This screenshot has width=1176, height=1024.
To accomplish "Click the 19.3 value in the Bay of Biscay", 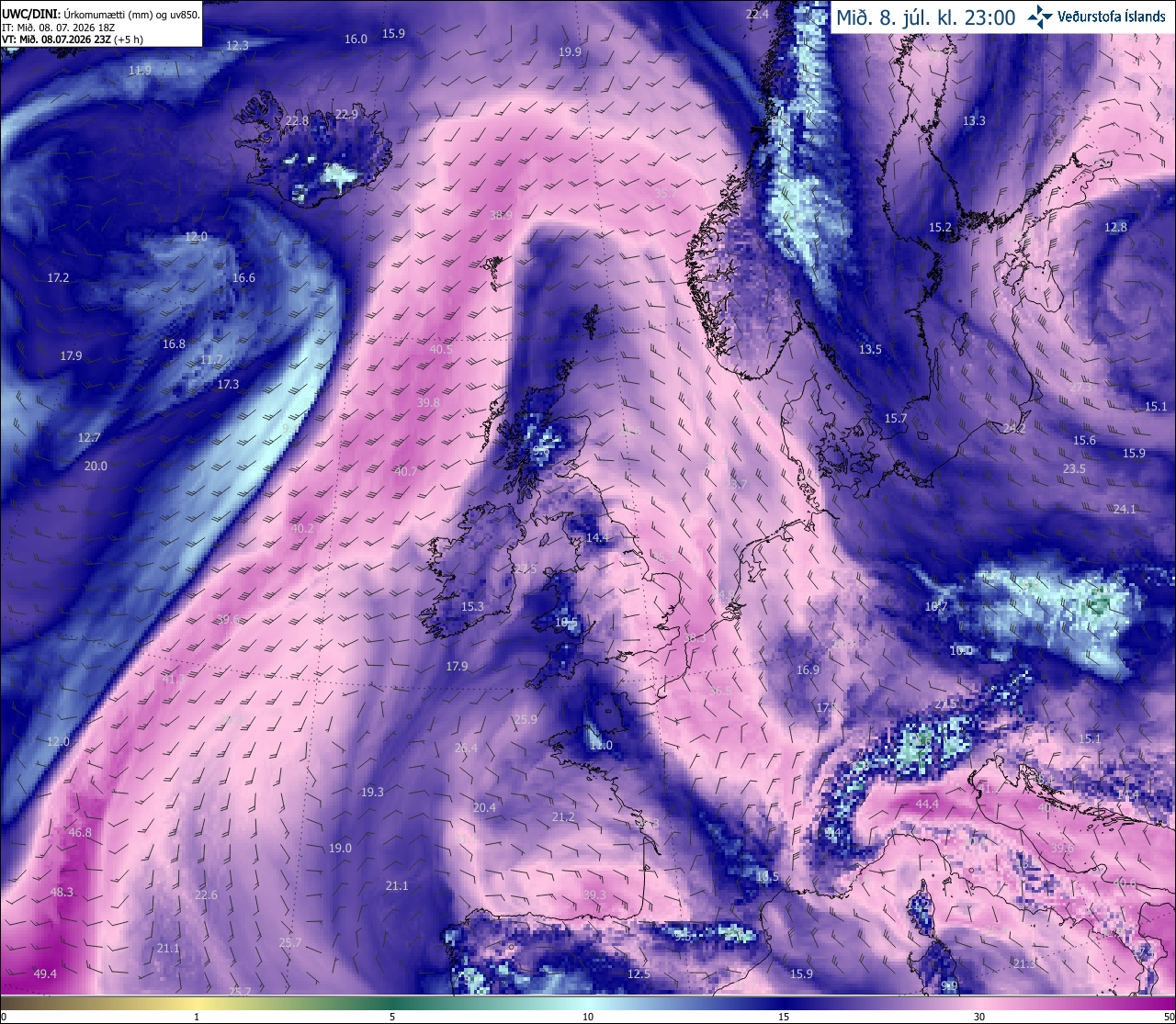I will [372, 792].
